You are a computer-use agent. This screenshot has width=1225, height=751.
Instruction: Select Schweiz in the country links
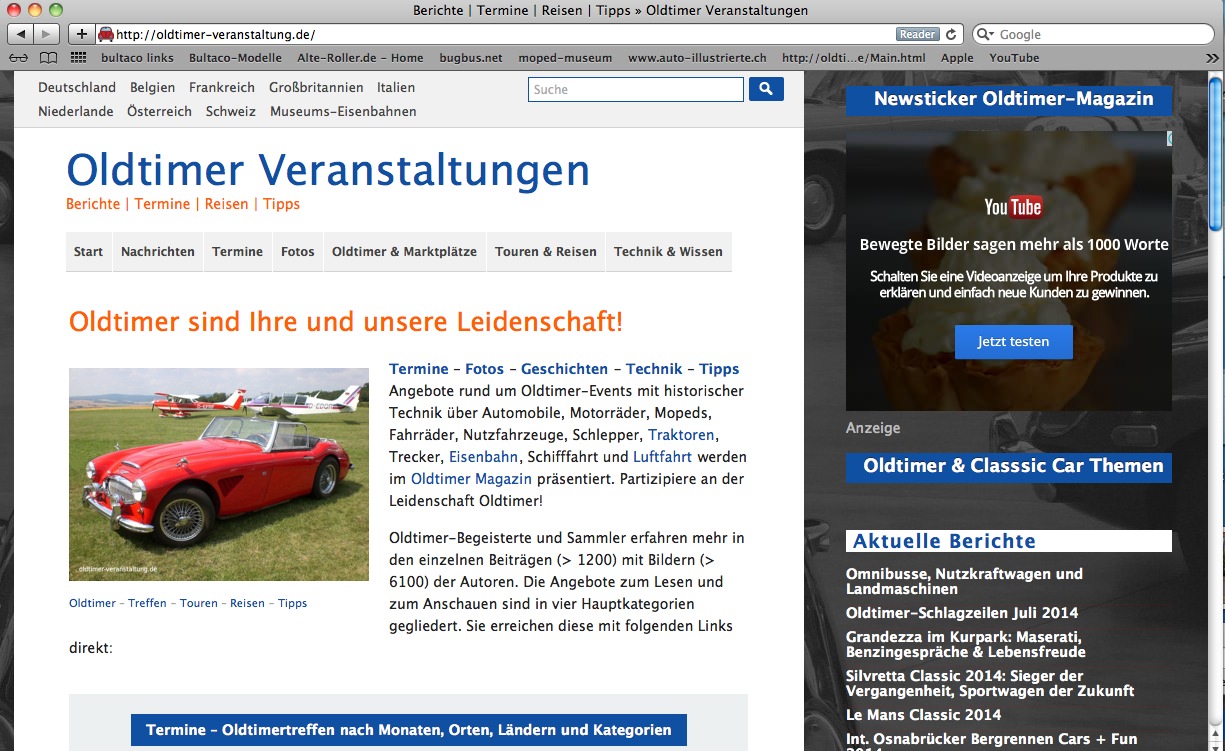tap(231, 112)
